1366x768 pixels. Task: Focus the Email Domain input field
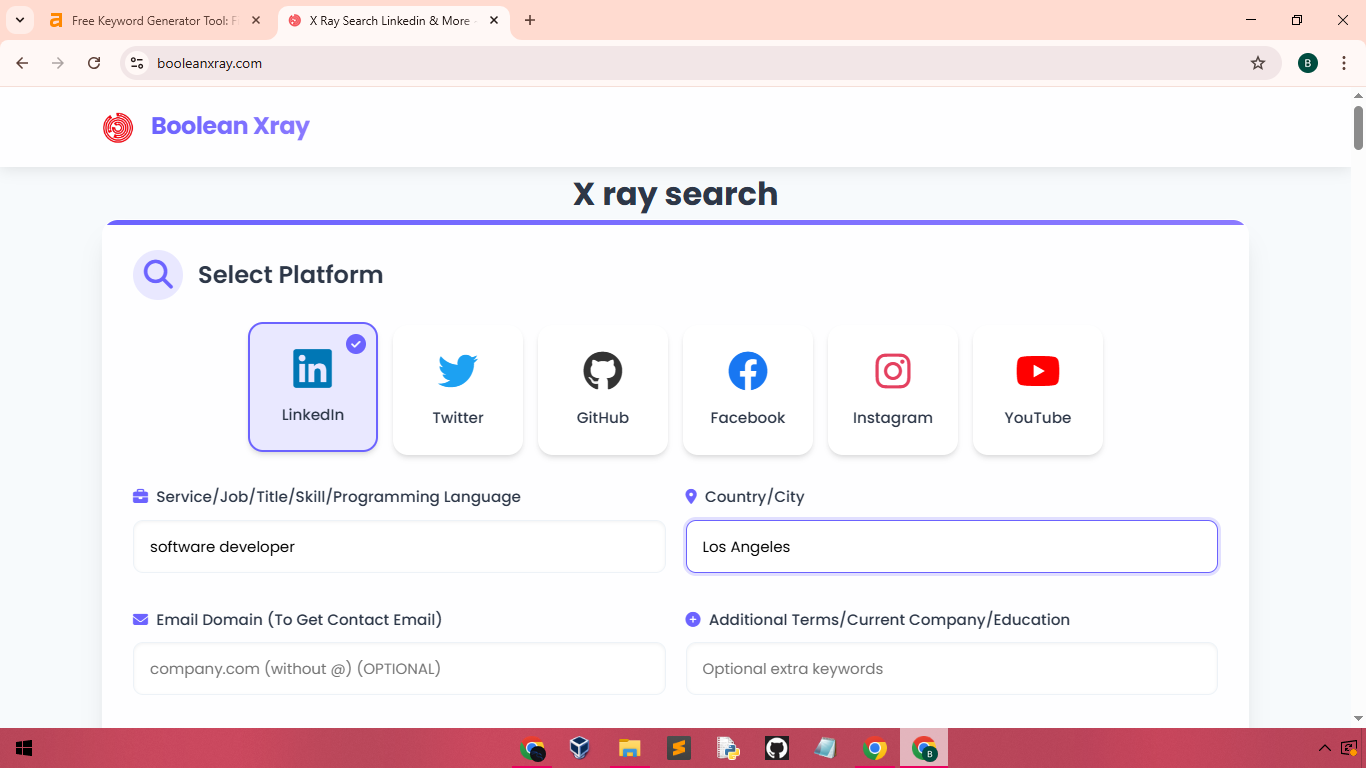399,668
